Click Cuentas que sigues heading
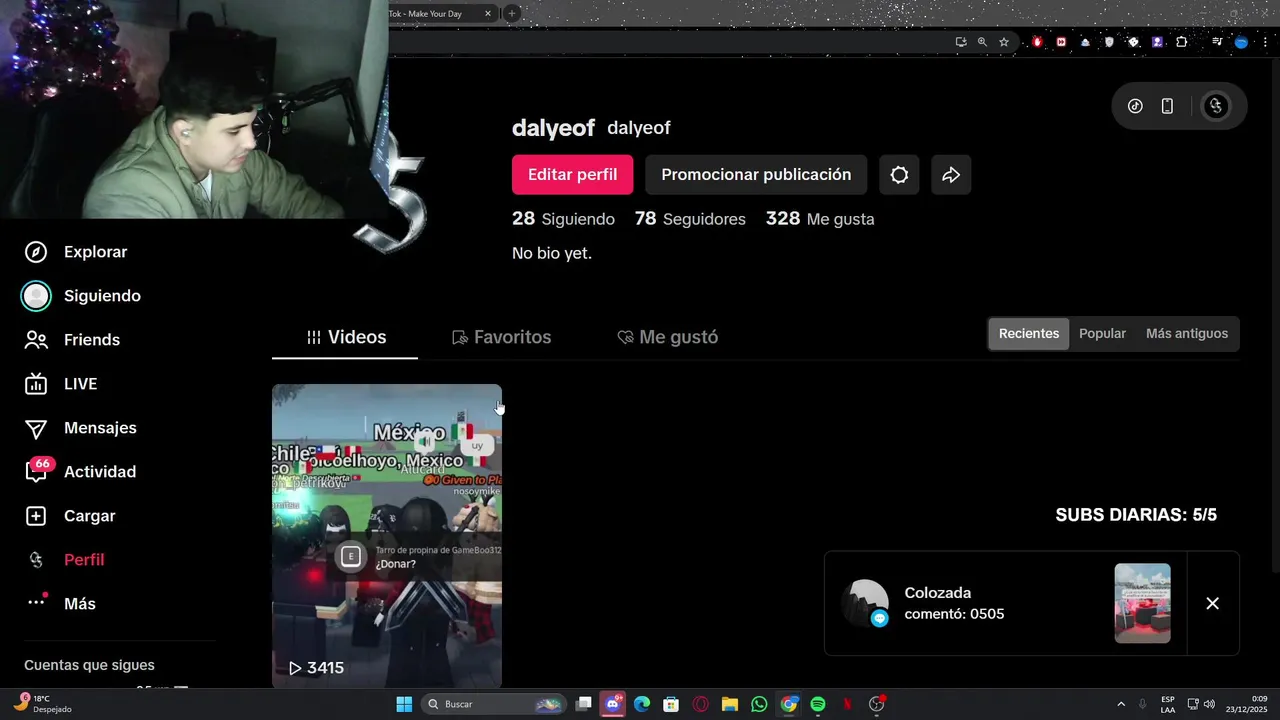 click(x=89, y=665)
